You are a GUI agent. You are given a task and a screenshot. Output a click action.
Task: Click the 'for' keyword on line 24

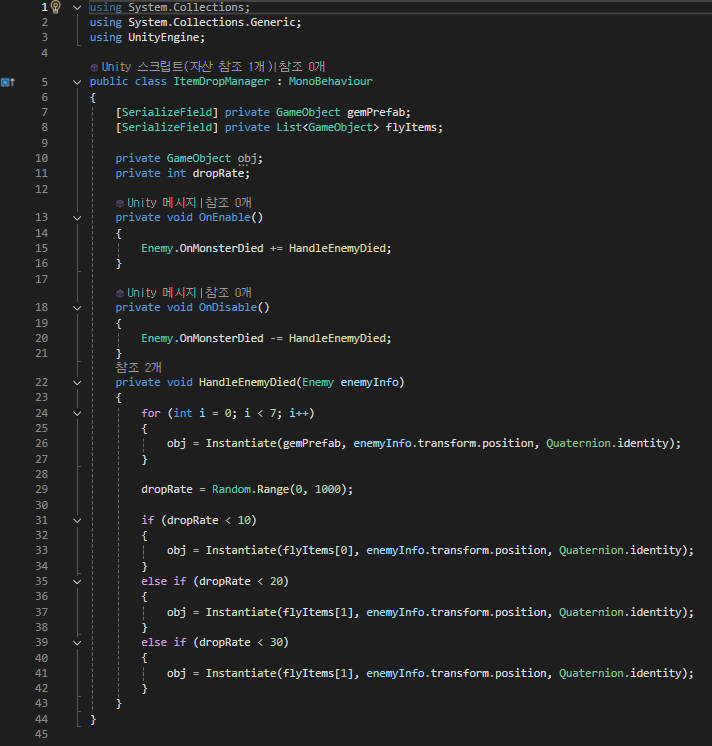tap(151, 413)
